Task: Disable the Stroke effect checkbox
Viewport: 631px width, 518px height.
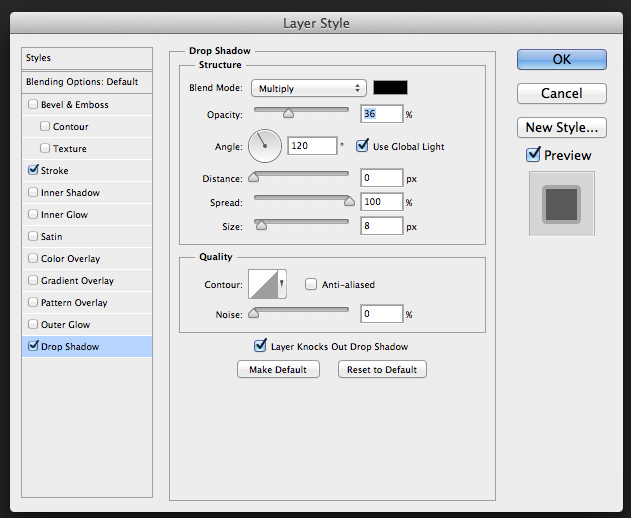Action: 34,171
